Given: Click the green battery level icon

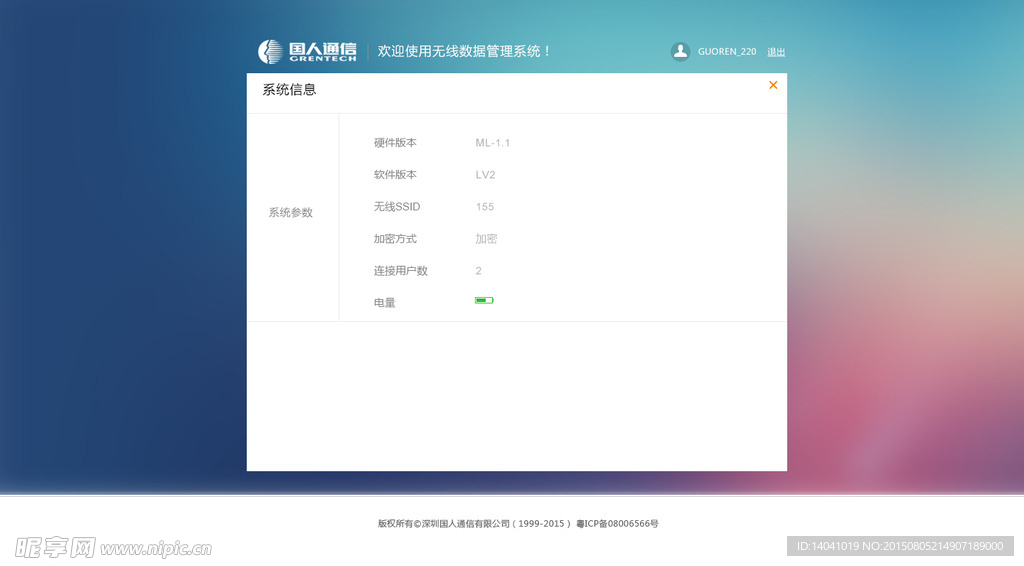Looking at the screenshot, I should pos(484,300).
